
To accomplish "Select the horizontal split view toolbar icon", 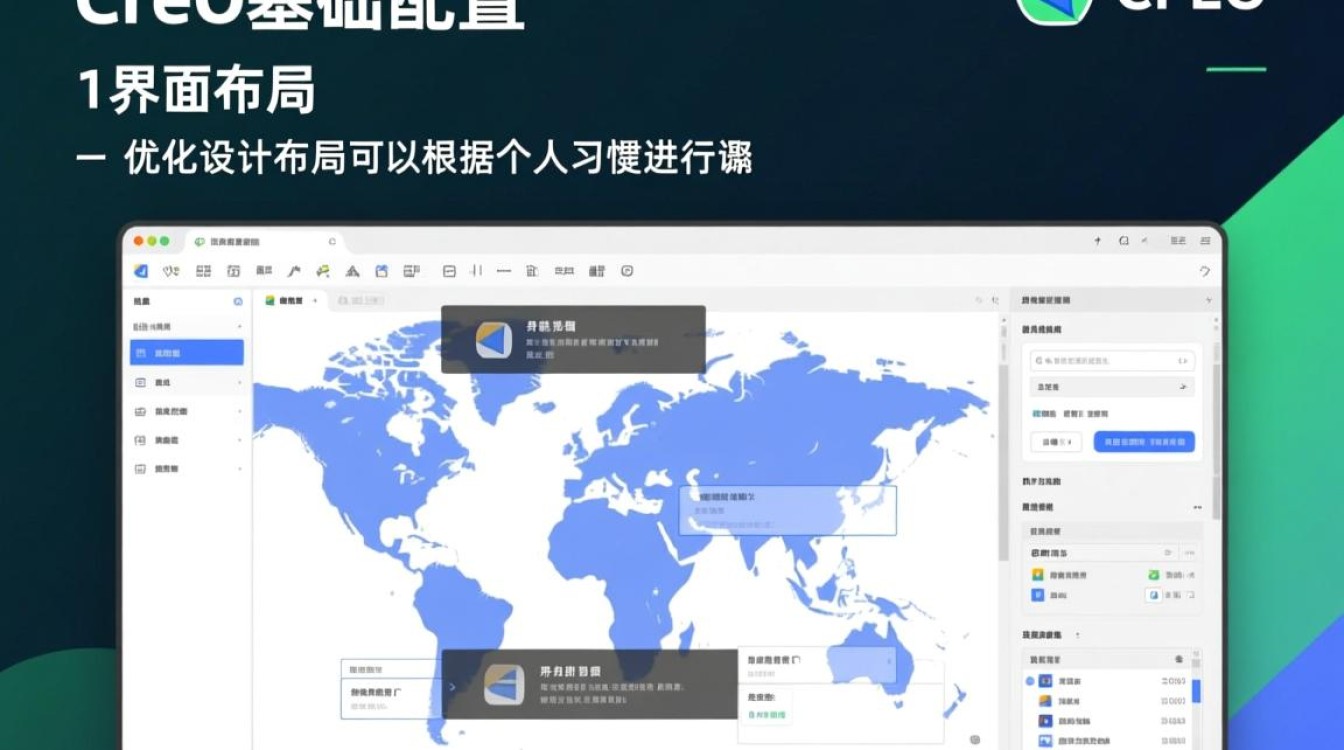I will coord(451,270).
